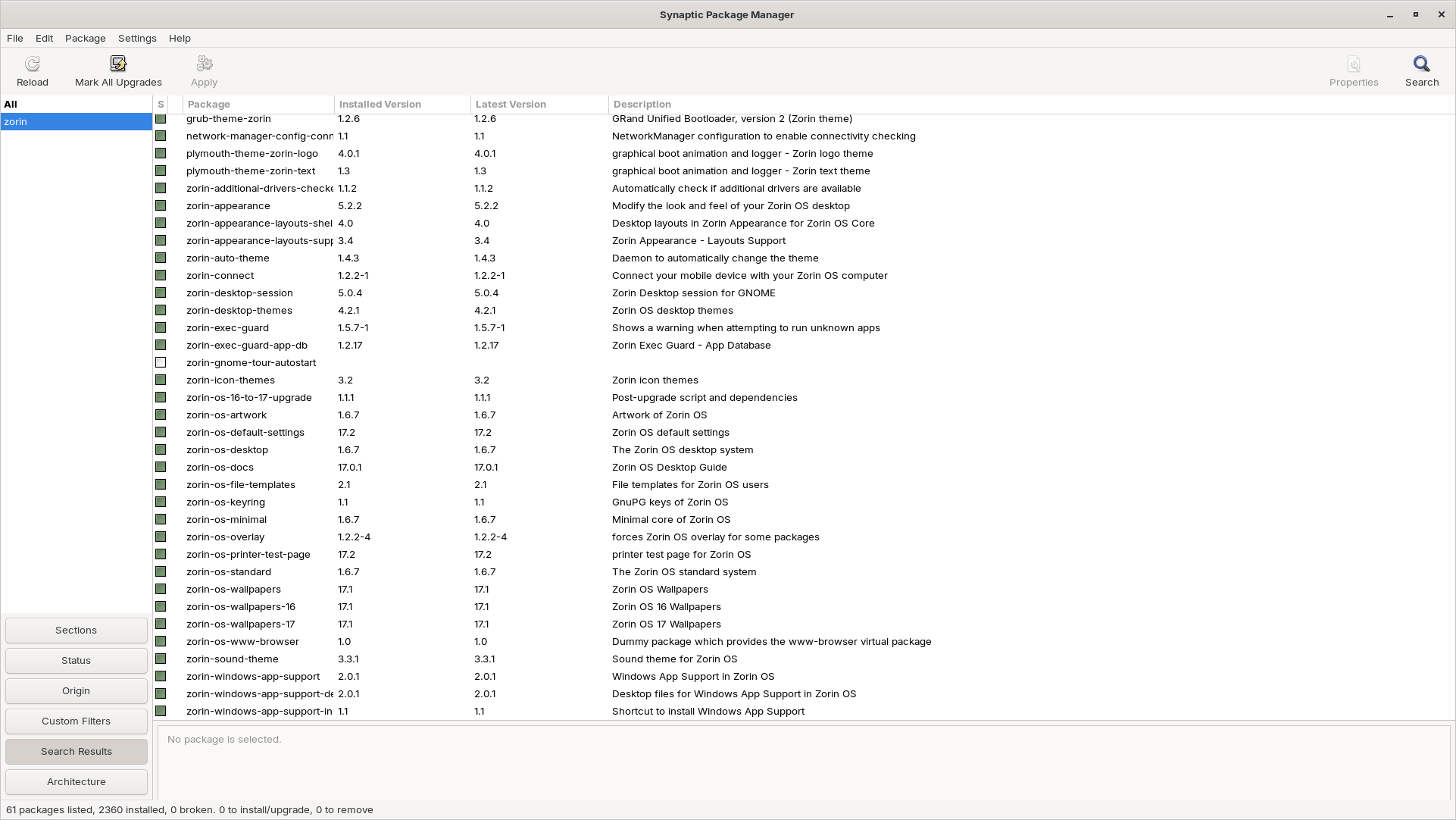Viewport: 1456px width, 820px height.
Task: Open the Search tool icon
Action: pos(1421,64)
